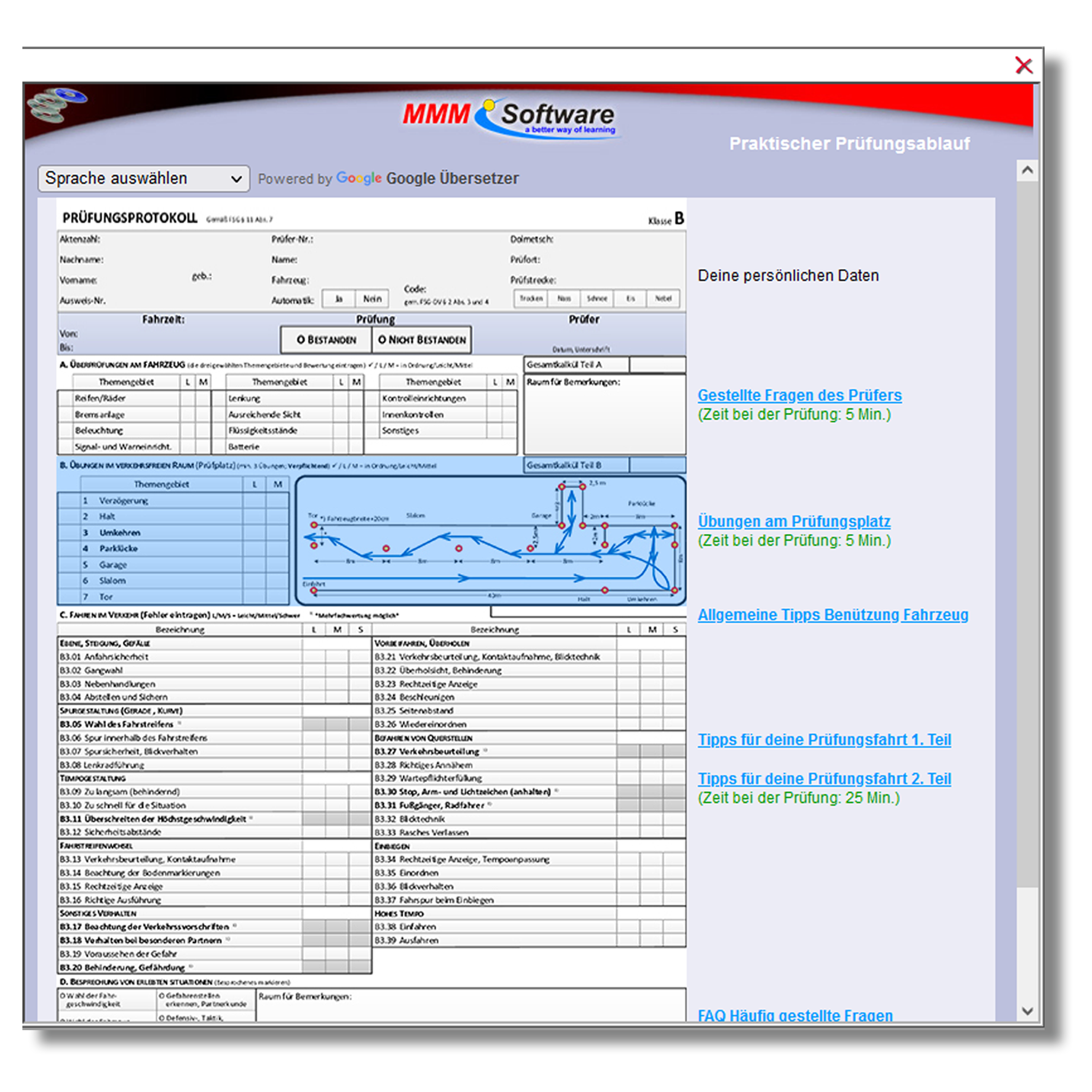Click the scrollbar up arrow
The width and height of the screenshot is (1092, 1092).
click(x=1027, y=170)
